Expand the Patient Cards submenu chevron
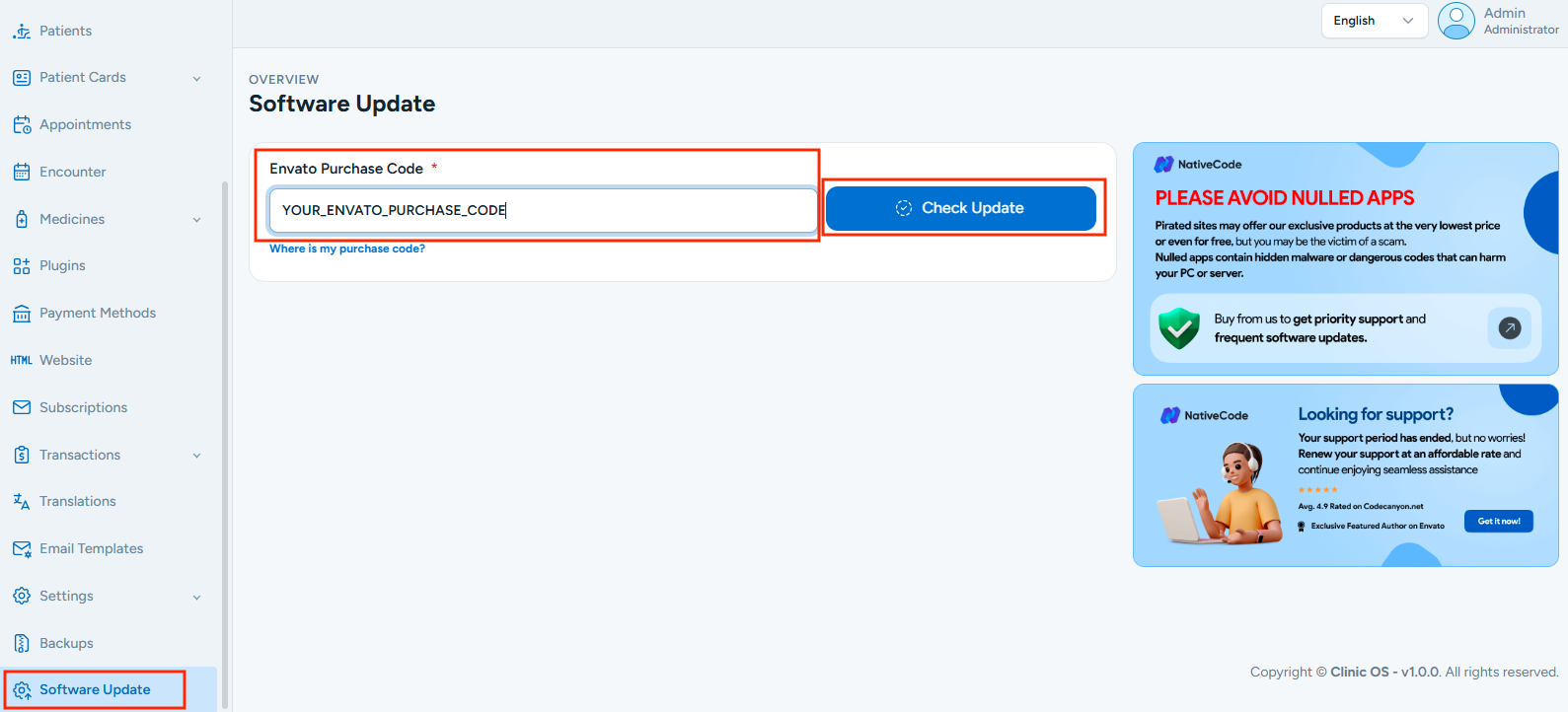Image resolution: width=1568 pixels, height=712 pixels. click(x=196, y=79)
